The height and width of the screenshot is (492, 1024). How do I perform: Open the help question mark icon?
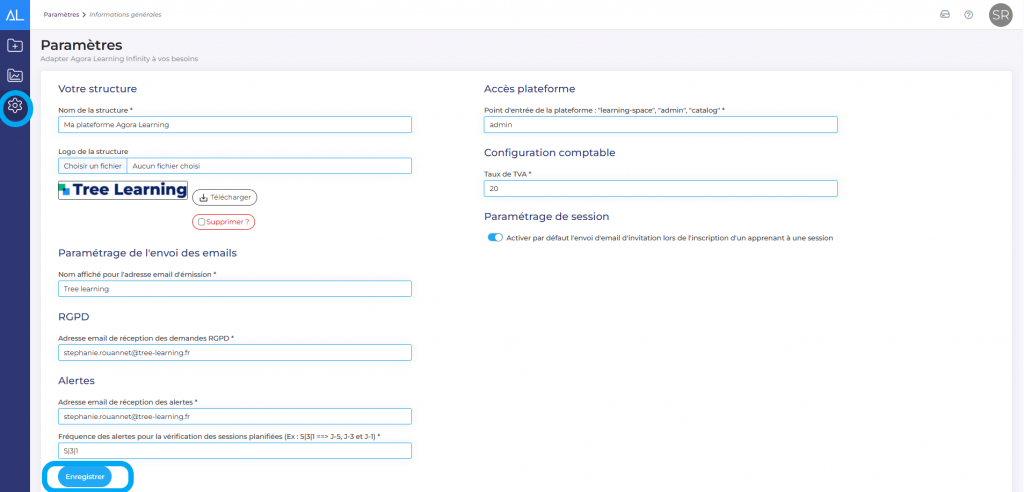click(x=968, y=14)
